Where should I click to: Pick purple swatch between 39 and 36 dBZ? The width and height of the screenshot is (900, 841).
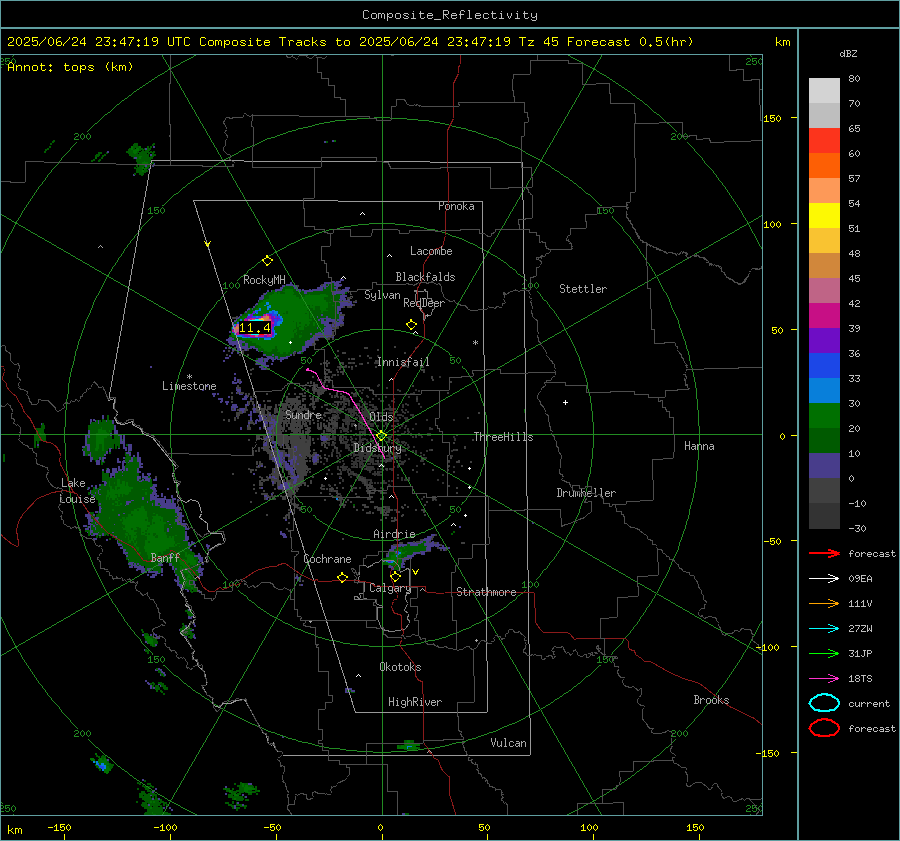click(x=824, y=340)
